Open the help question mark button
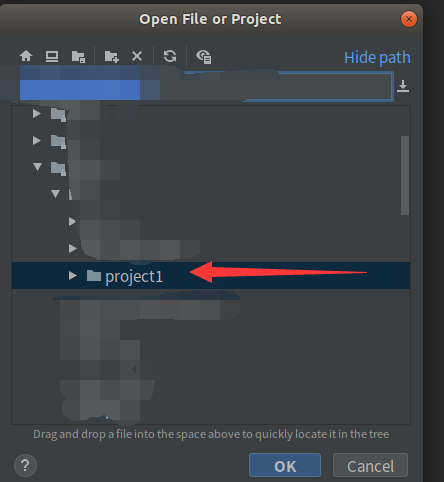The image size is (444, 482). click(25, 465)
